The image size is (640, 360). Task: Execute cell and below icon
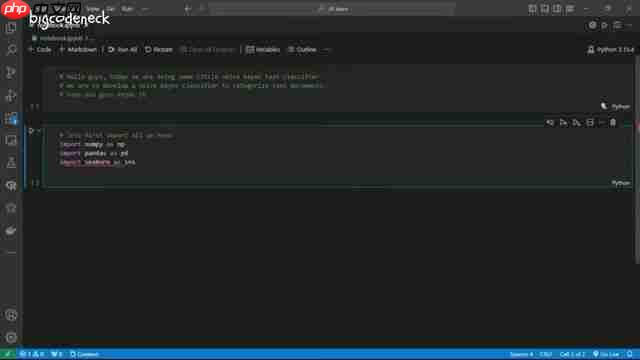tap(576, 122)
